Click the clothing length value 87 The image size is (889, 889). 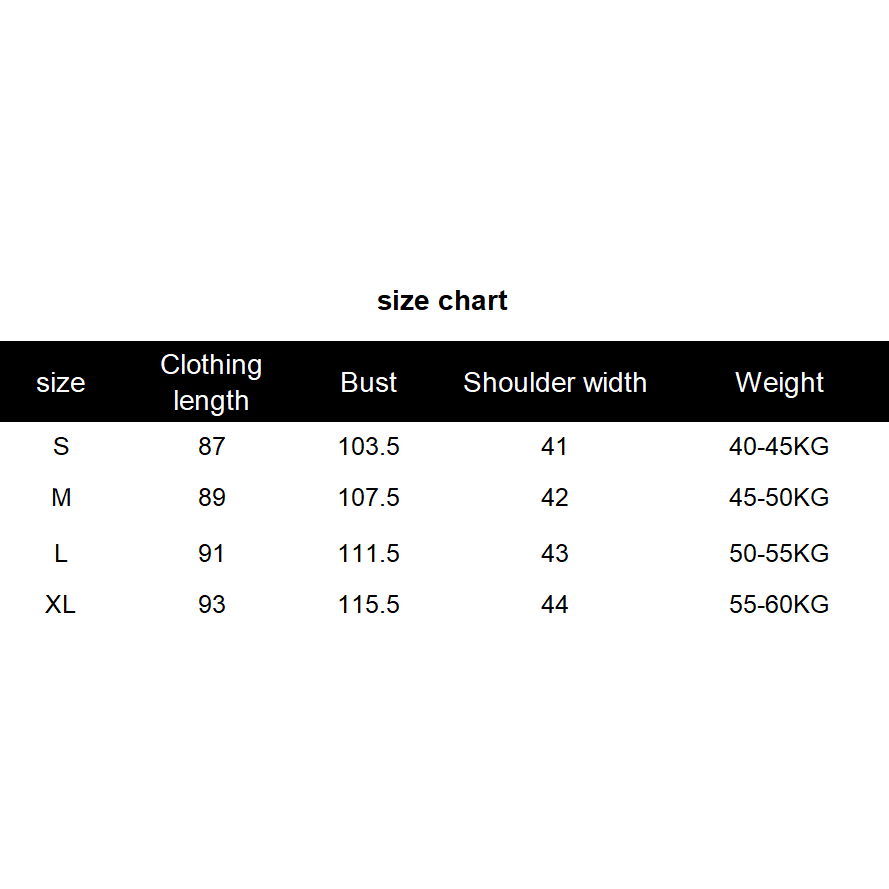tap(211, 447)
